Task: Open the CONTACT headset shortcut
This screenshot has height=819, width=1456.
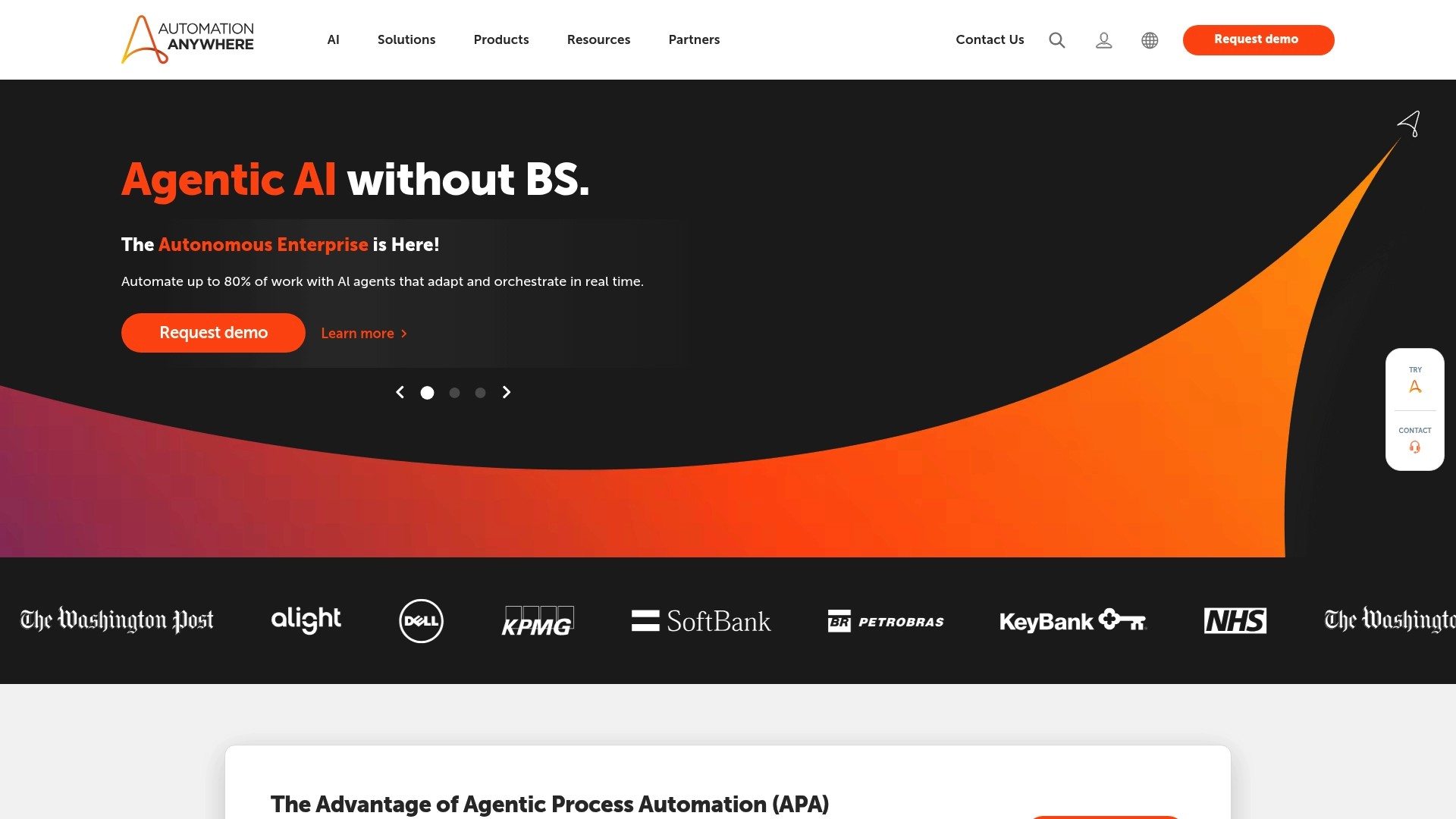Action: (1415, 440)
